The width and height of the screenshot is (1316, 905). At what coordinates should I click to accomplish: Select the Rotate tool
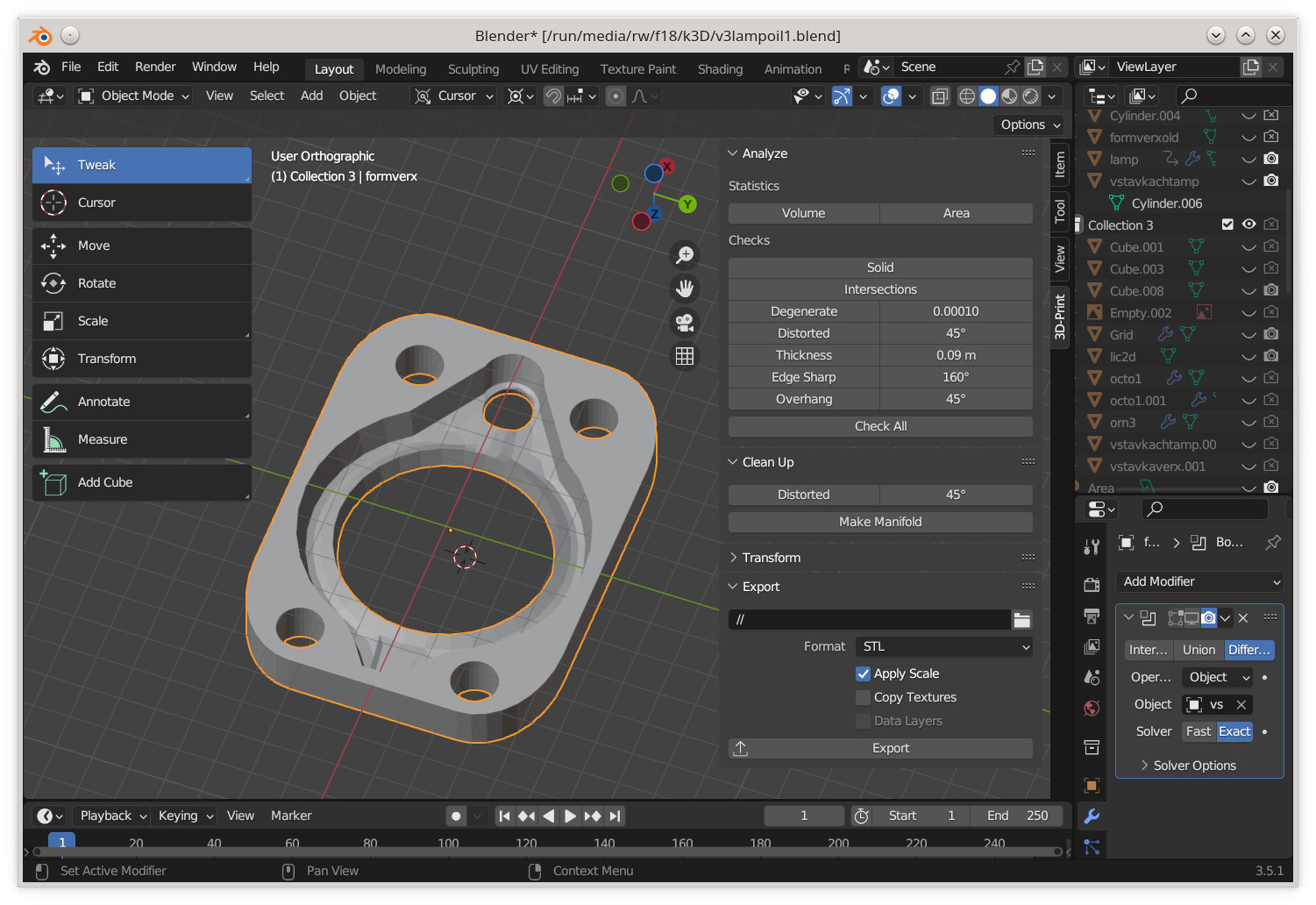click(x=96, y=283)
